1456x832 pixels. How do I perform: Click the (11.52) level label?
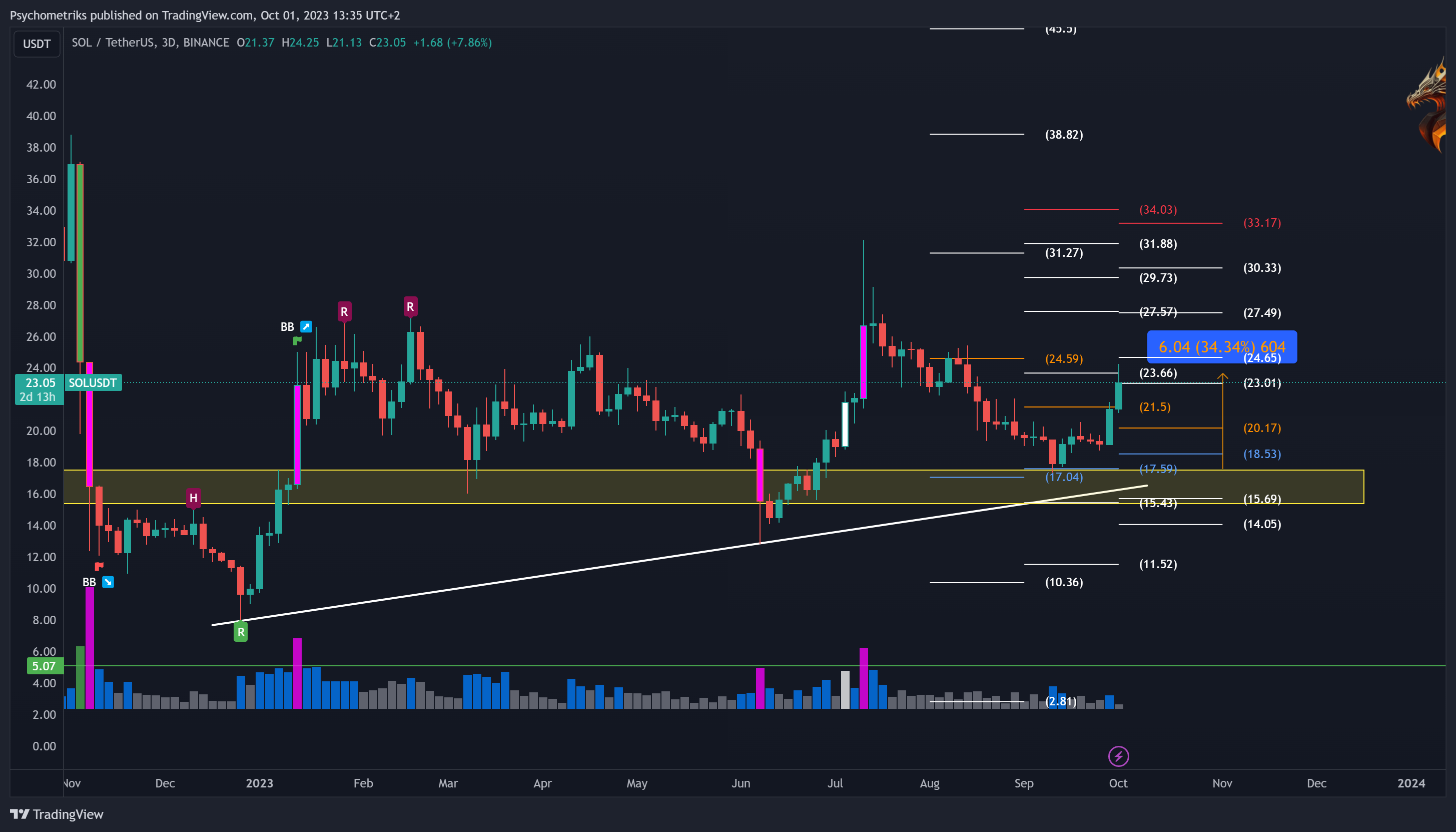pyautogui.click(x=1158, y=564)
